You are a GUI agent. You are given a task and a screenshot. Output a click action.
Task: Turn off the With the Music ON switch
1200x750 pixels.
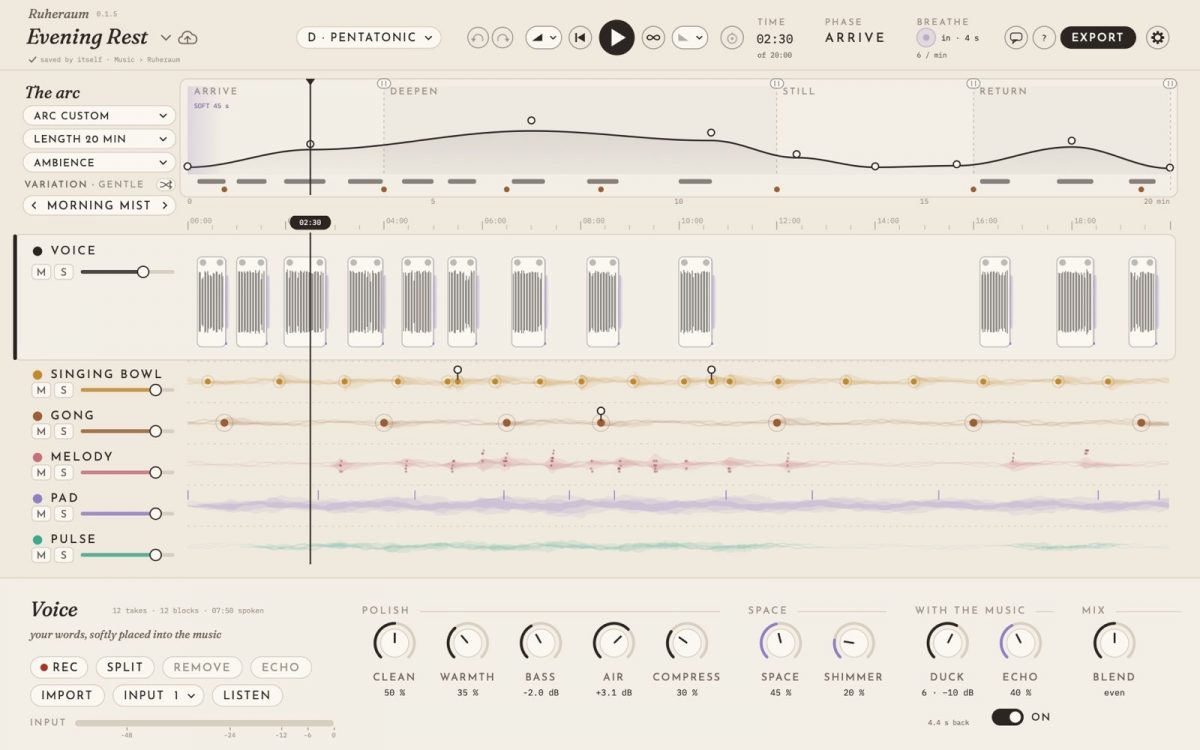pos(1007,717)
